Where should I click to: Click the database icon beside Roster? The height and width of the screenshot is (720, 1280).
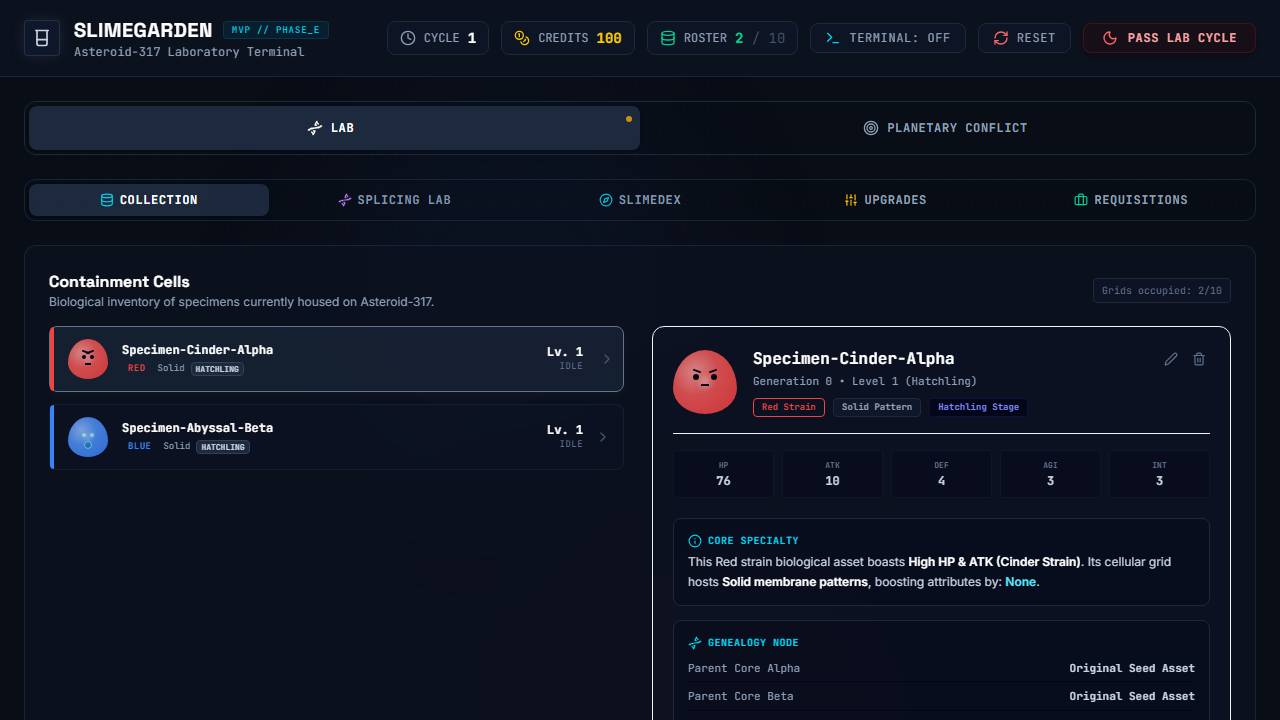click(x=668, y=38)
